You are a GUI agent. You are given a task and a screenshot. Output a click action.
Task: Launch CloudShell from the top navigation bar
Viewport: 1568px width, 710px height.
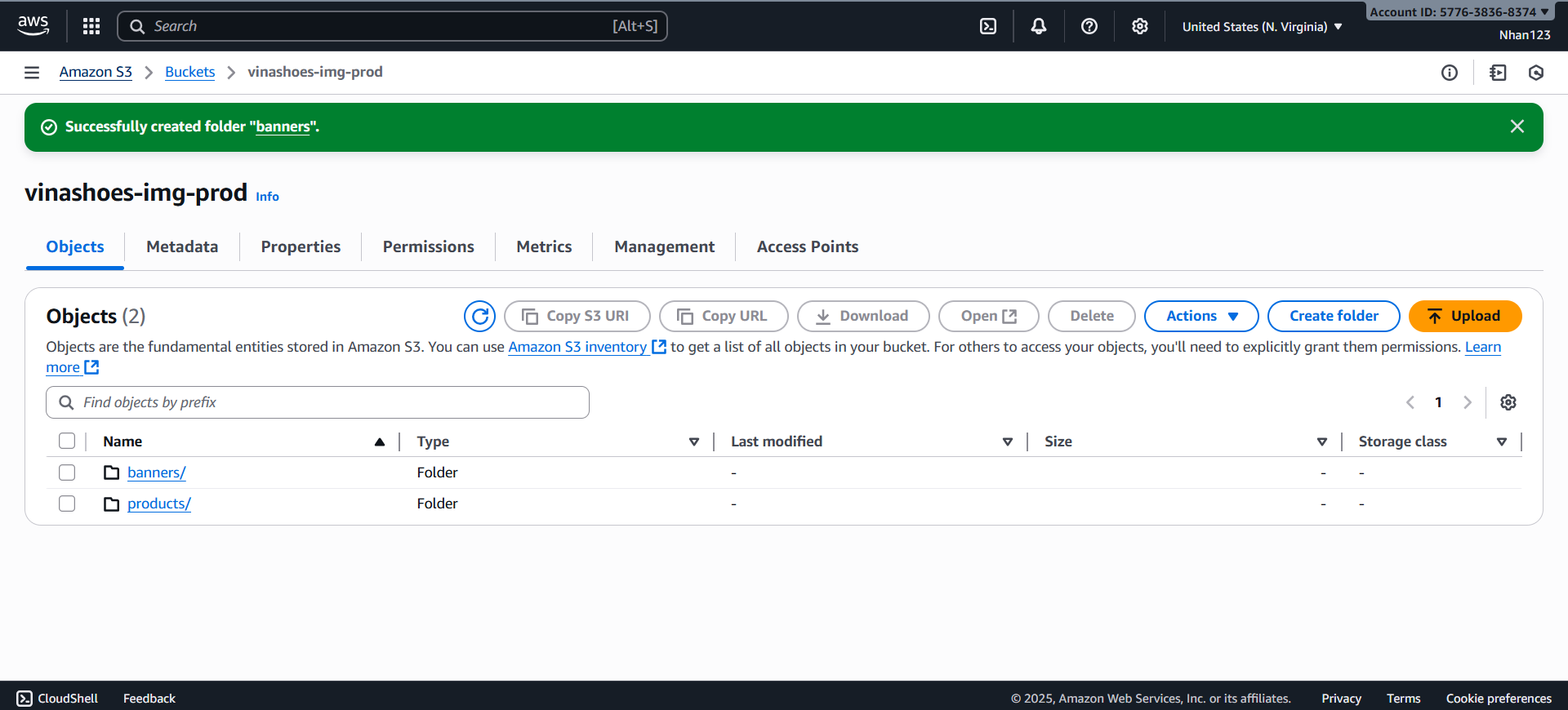coord(988,26)
